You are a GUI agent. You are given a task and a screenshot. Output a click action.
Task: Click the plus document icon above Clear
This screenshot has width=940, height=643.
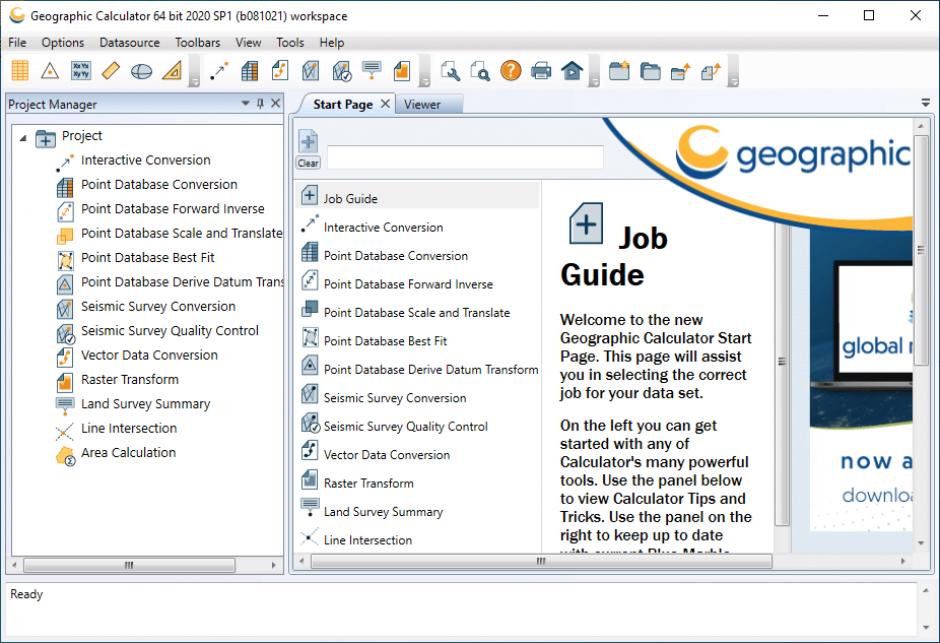(x=308, y=142)
